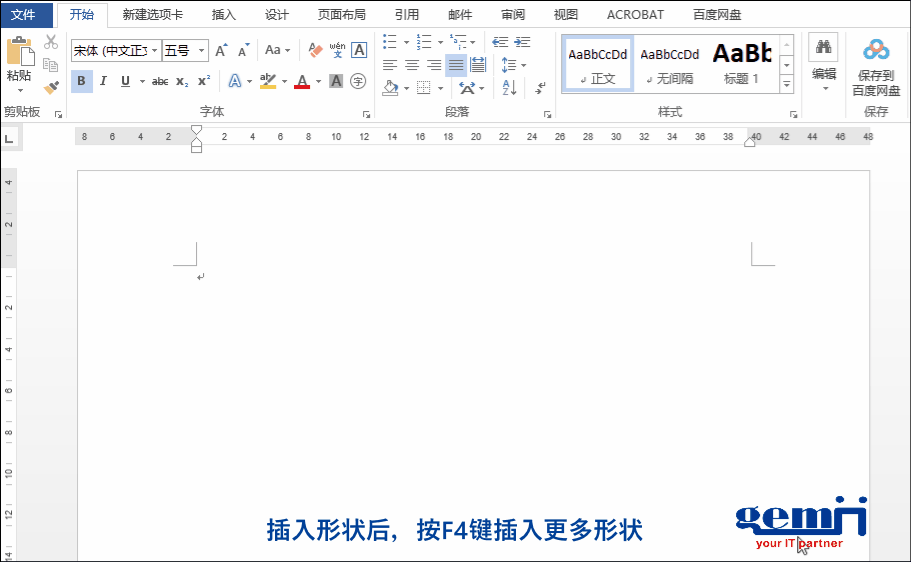Toggle strikethrough text formatting
The width and height of the screenshot is (911, 562).
pyautogui.click(x=160, y=81)
